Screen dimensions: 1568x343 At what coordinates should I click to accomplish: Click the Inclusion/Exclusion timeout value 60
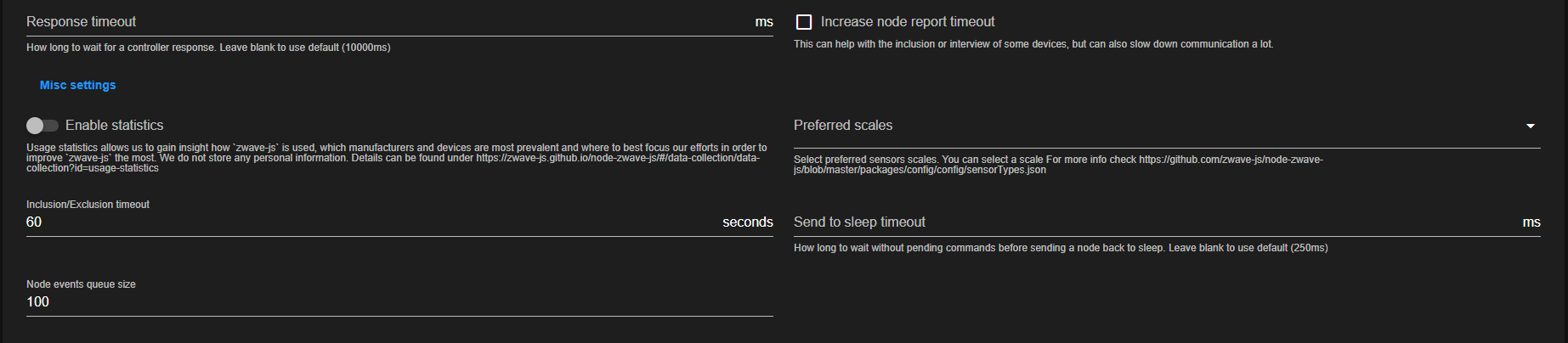pyautogui.click(x=34, y=222)
